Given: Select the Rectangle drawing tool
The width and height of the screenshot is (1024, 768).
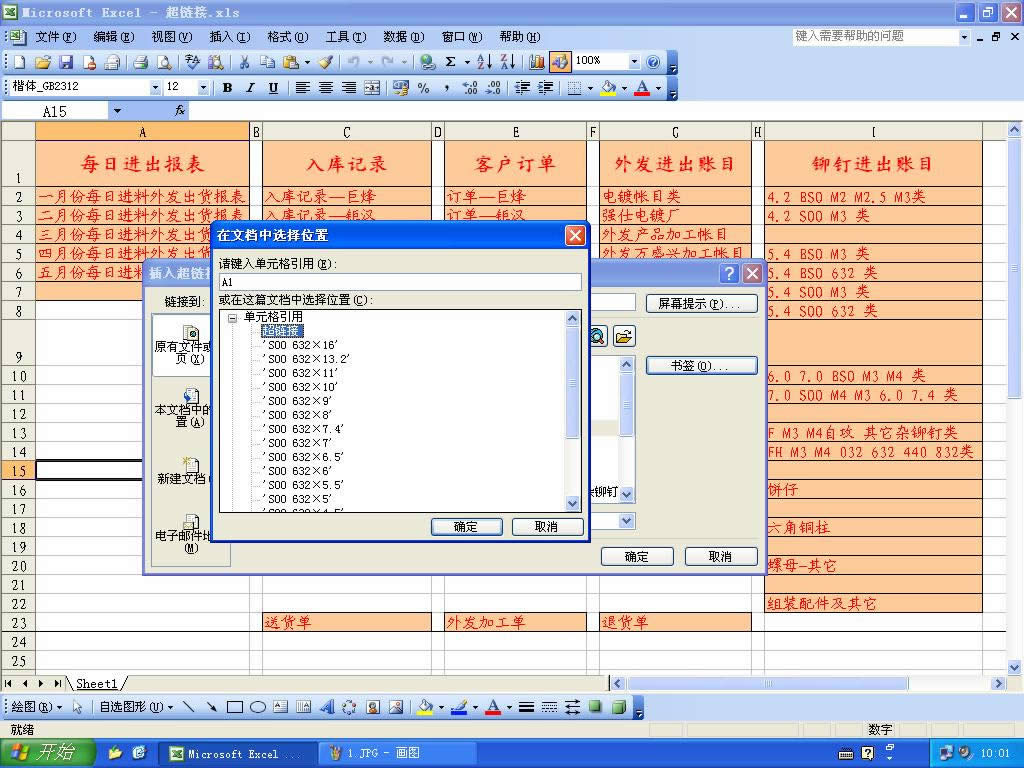Looking at the screenshot, I should pos(234,707).
